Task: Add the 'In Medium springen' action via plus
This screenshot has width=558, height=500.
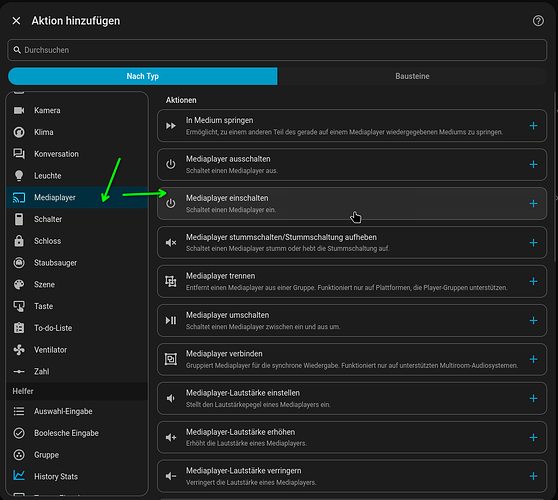Action: [533, 126]
